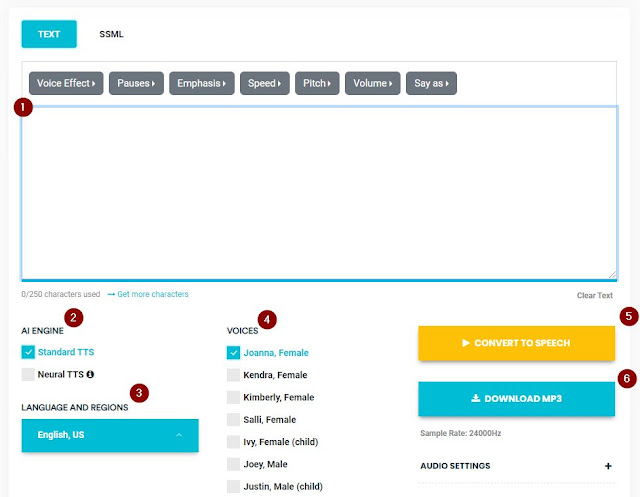Open the English, US language dropdown

pyautogui.click(x=110, y=435)
